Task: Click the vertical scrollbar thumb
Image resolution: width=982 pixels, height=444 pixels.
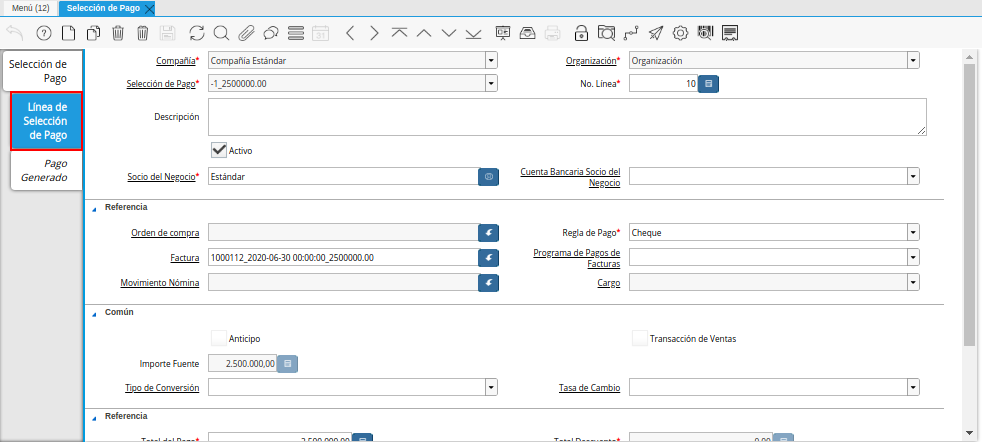Action: (969, 204)
